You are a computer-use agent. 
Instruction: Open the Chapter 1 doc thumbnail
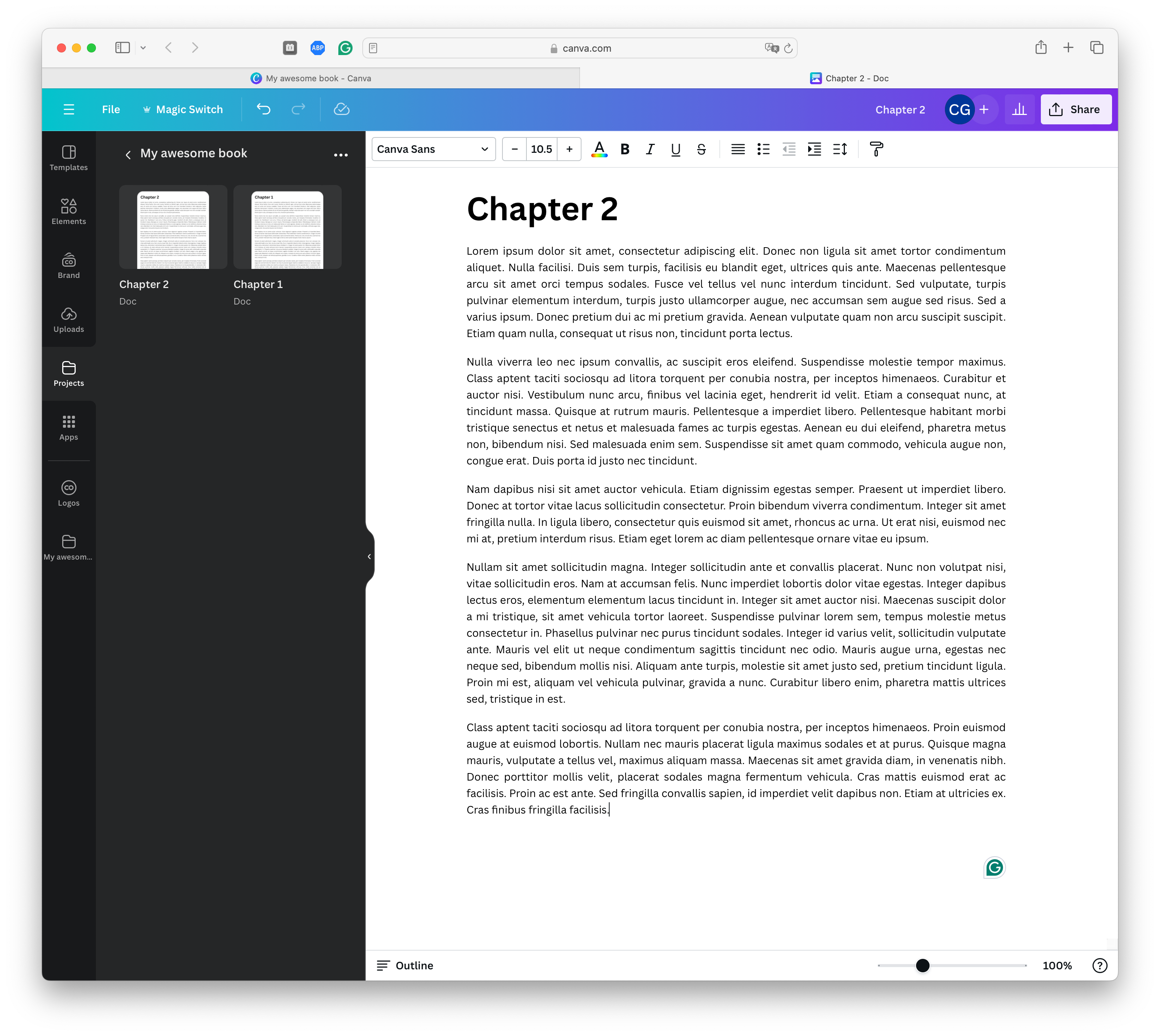(x=287, y=228)
